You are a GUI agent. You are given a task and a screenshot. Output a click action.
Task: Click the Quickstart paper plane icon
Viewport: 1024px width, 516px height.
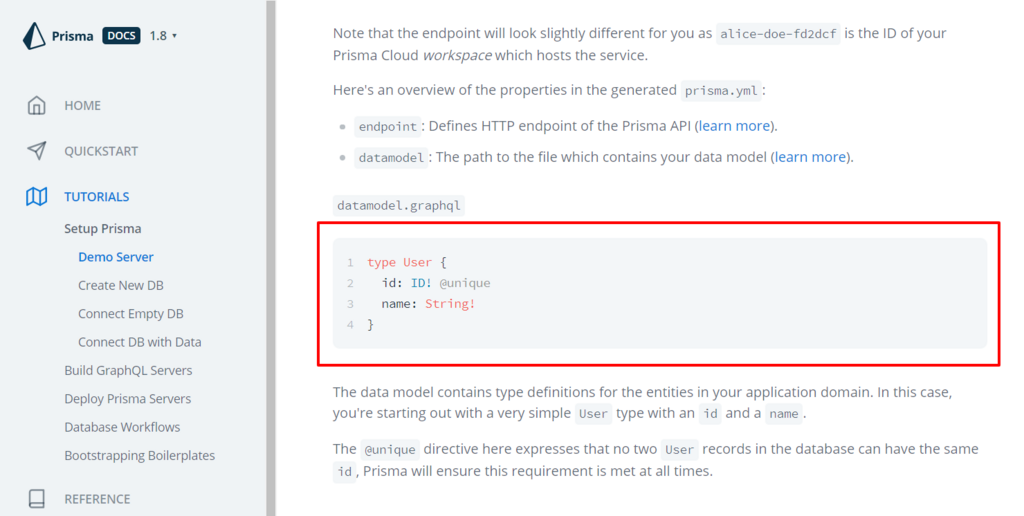(x=37, y=151)
